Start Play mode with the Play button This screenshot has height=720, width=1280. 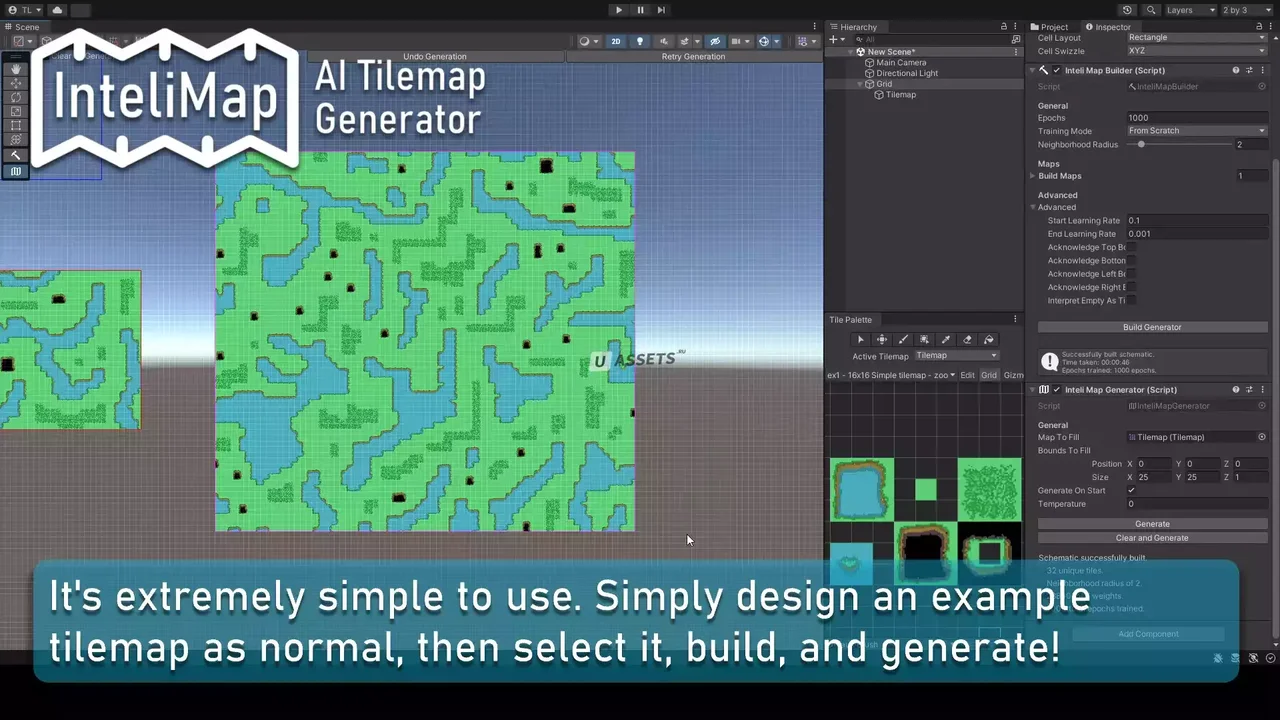[618, 10]
